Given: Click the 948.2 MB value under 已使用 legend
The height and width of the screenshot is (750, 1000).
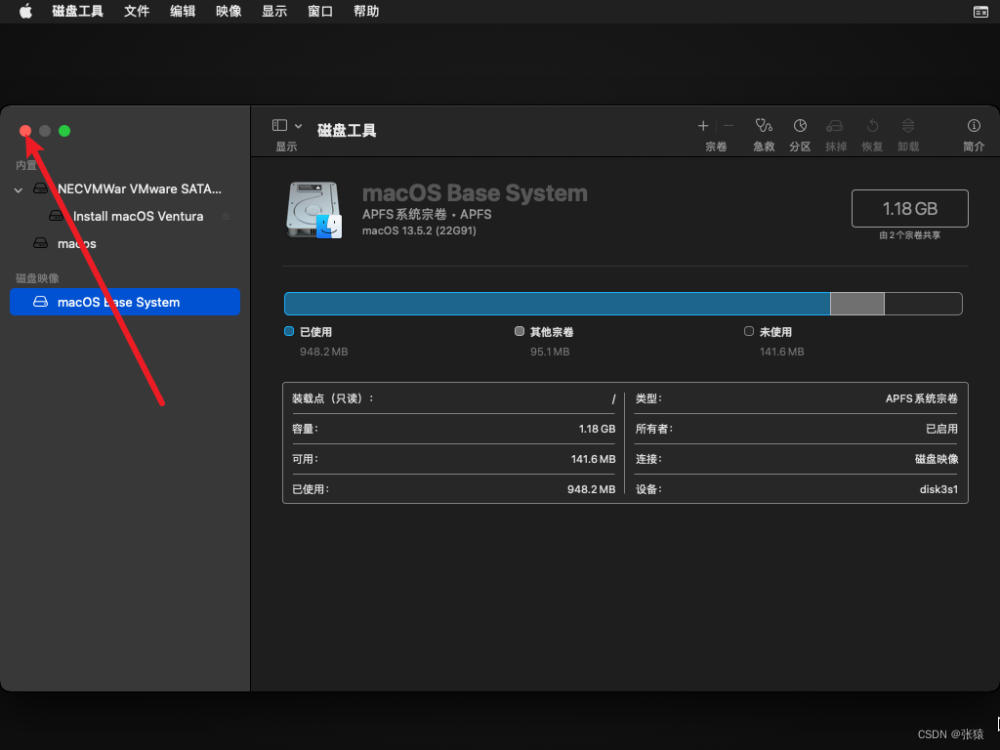Looking at the screenshot, I should [x=324, y=351].
